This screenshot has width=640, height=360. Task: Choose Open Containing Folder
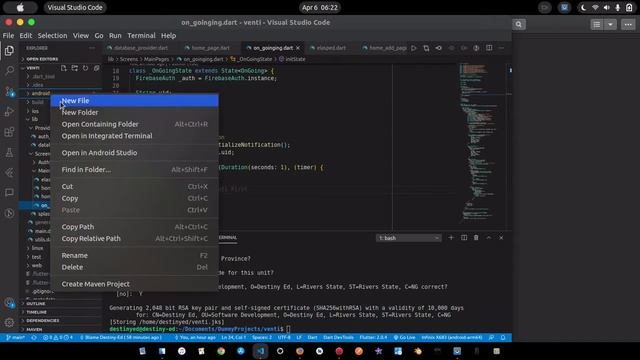click(134, 124)
